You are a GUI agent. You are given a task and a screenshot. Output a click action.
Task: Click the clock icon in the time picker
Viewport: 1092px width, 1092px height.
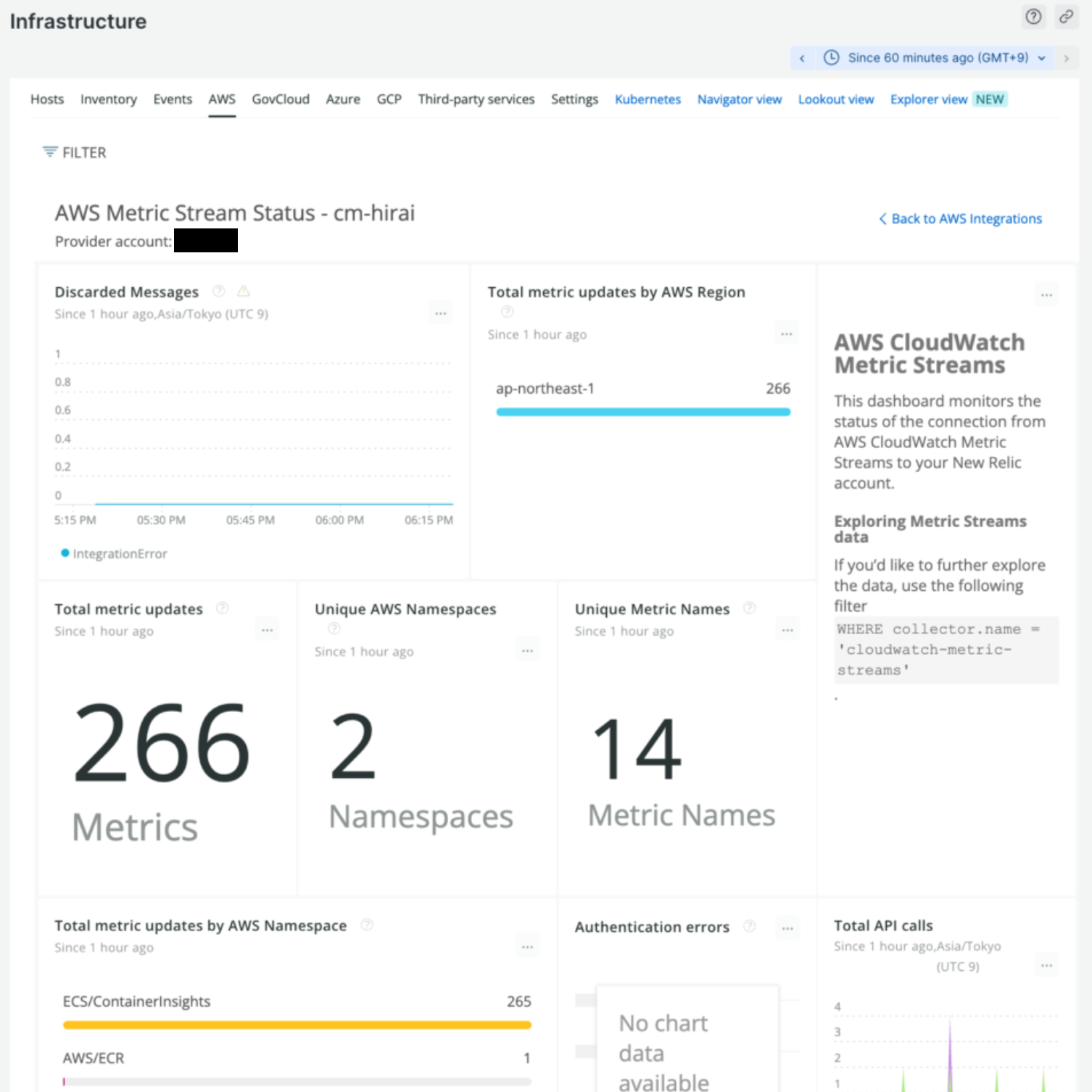click(831, 57)
